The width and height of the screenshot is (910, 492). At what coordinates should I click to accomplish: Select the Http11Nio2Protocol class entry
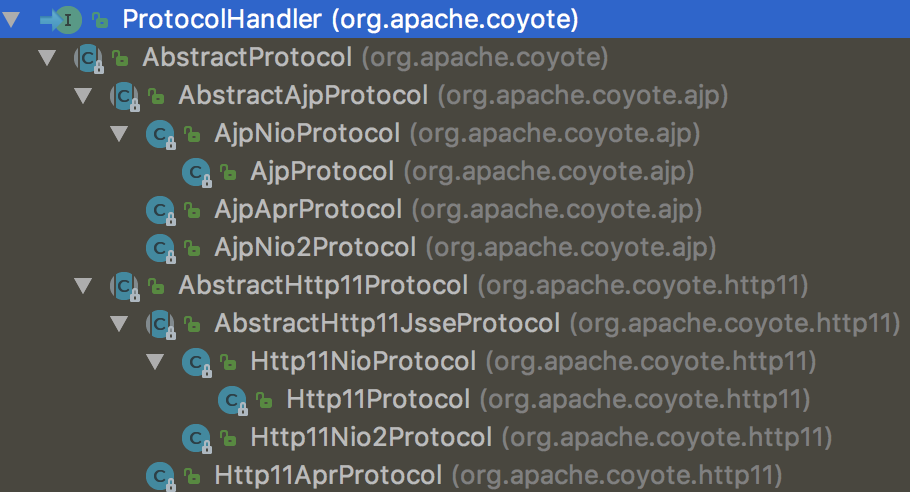[371, 437]
